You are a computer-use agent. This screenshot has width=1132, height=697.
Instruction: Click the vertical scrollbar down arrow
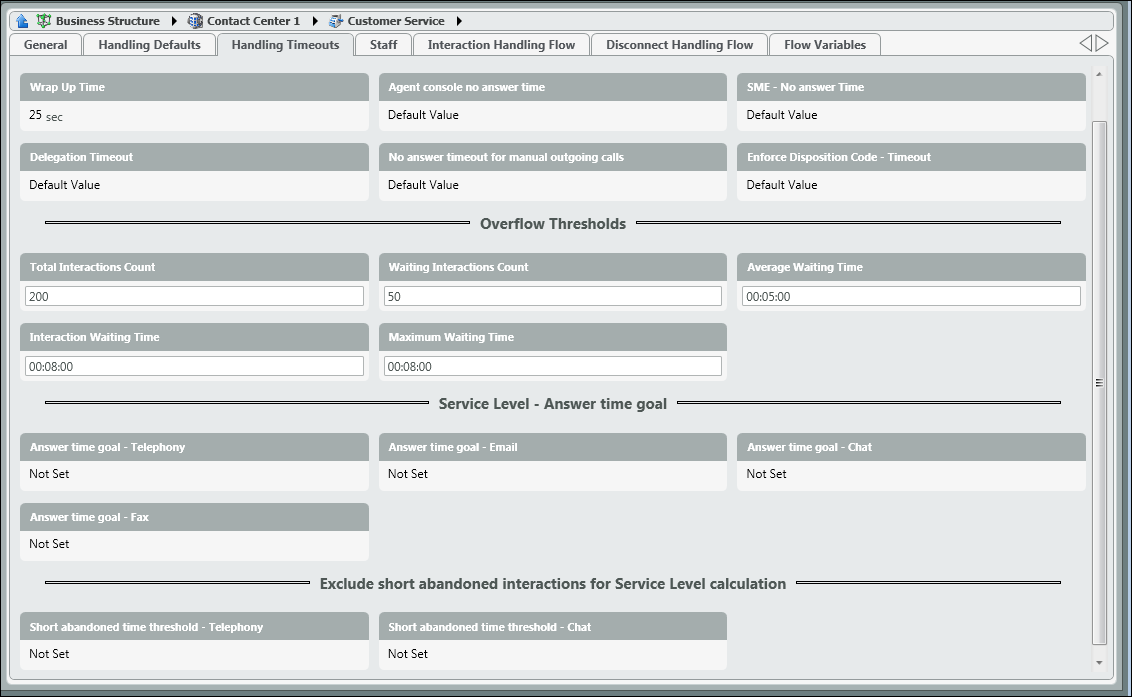(1099, 662)
